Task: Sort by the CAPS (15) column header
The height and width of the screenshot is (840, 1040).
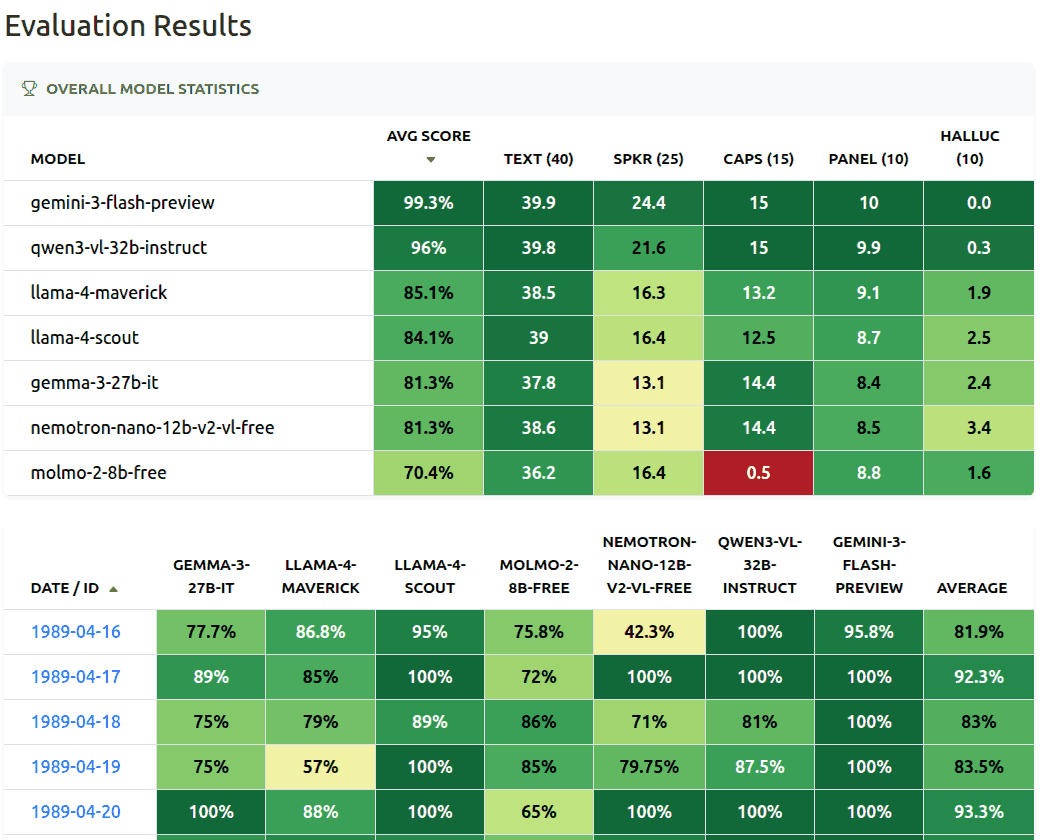Action: 758,159
